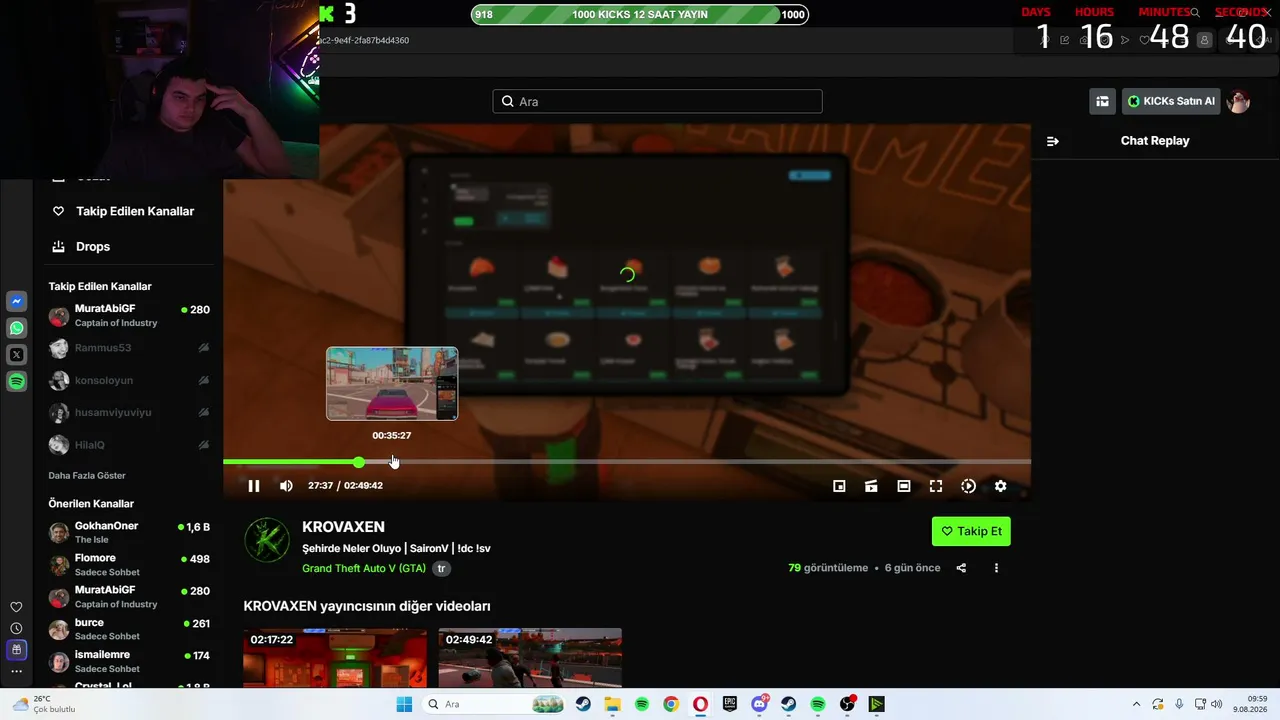This screenshot has width=1280, height=720.
Task: Click the circular play icon next to settings
Action: click(x=968, y=486)
